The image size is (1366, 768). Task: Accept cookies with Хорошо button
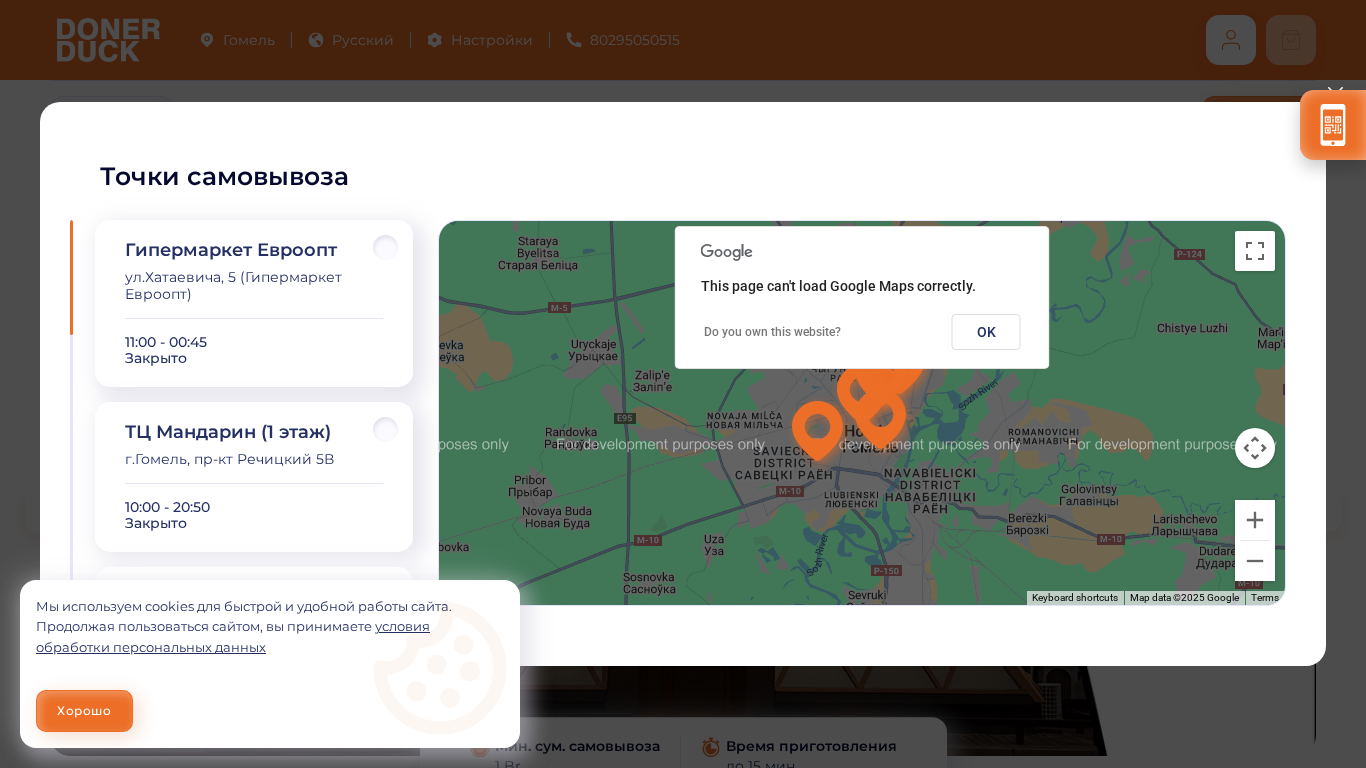coord(84,711)
